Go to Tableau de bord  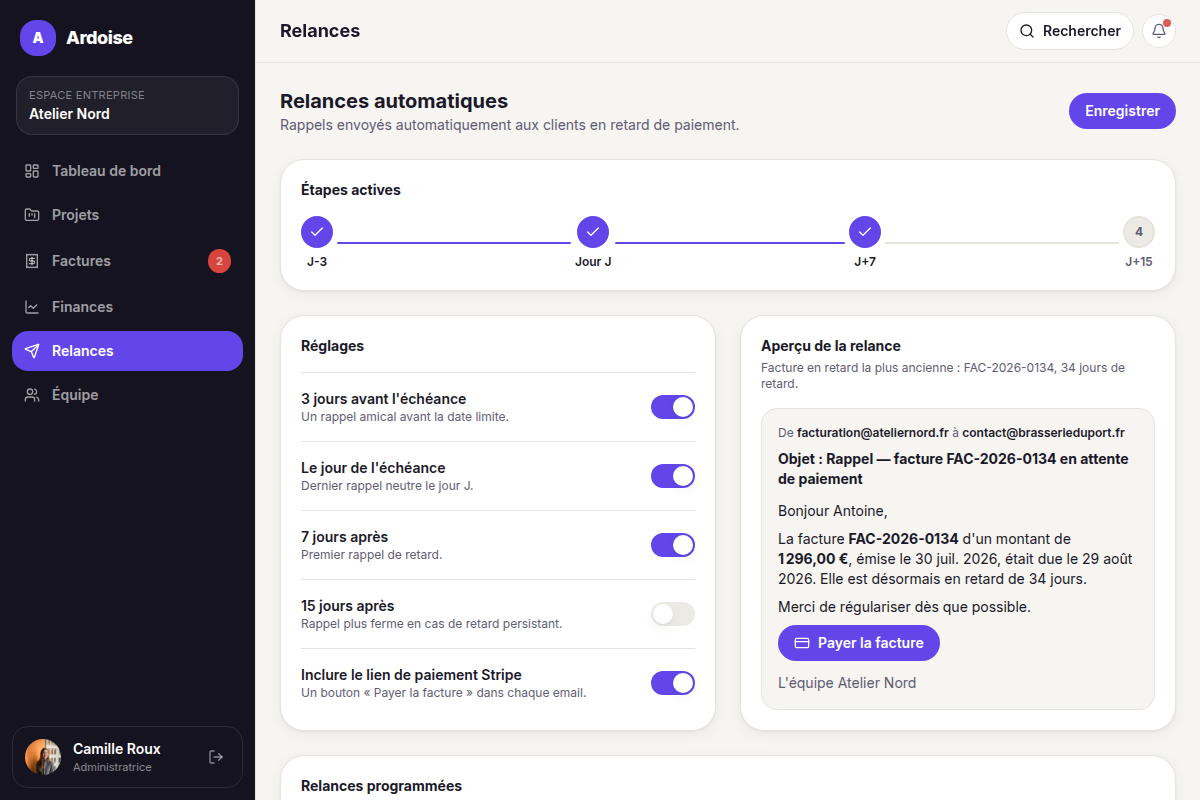pyautogui.click(x=127, y=171)
